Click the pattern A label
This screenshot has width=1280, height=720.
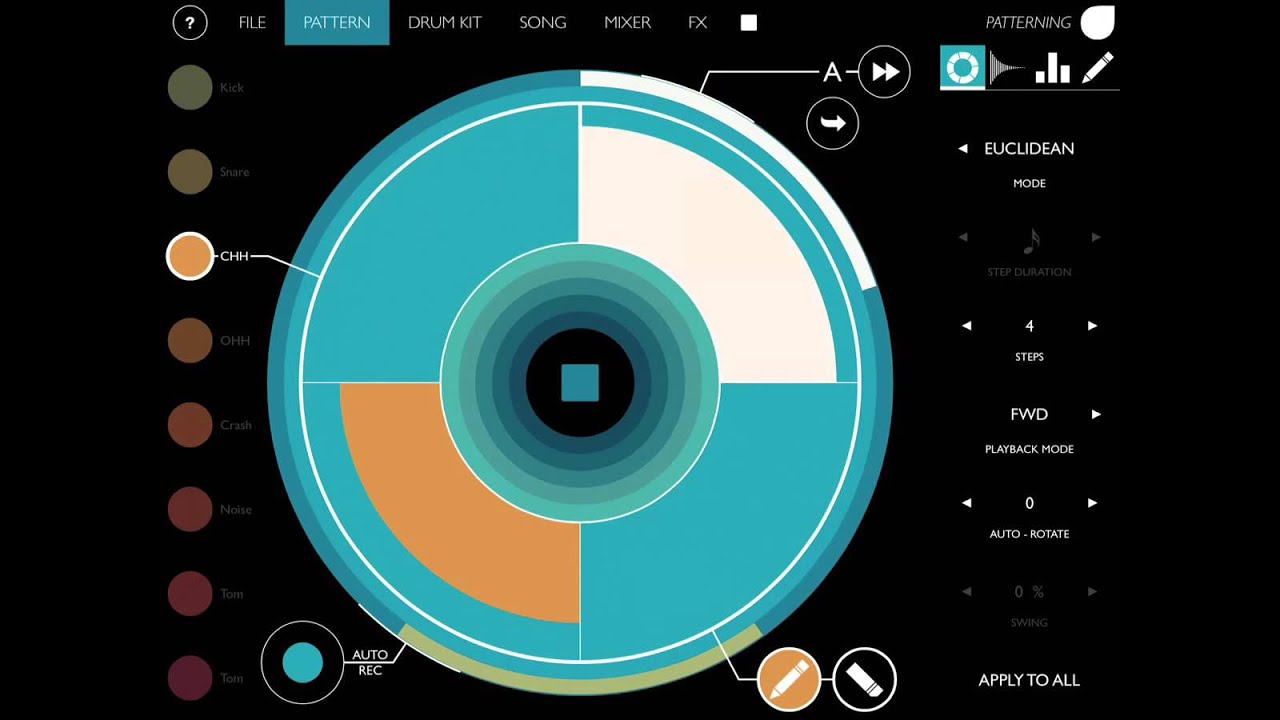tap(831, 72)
